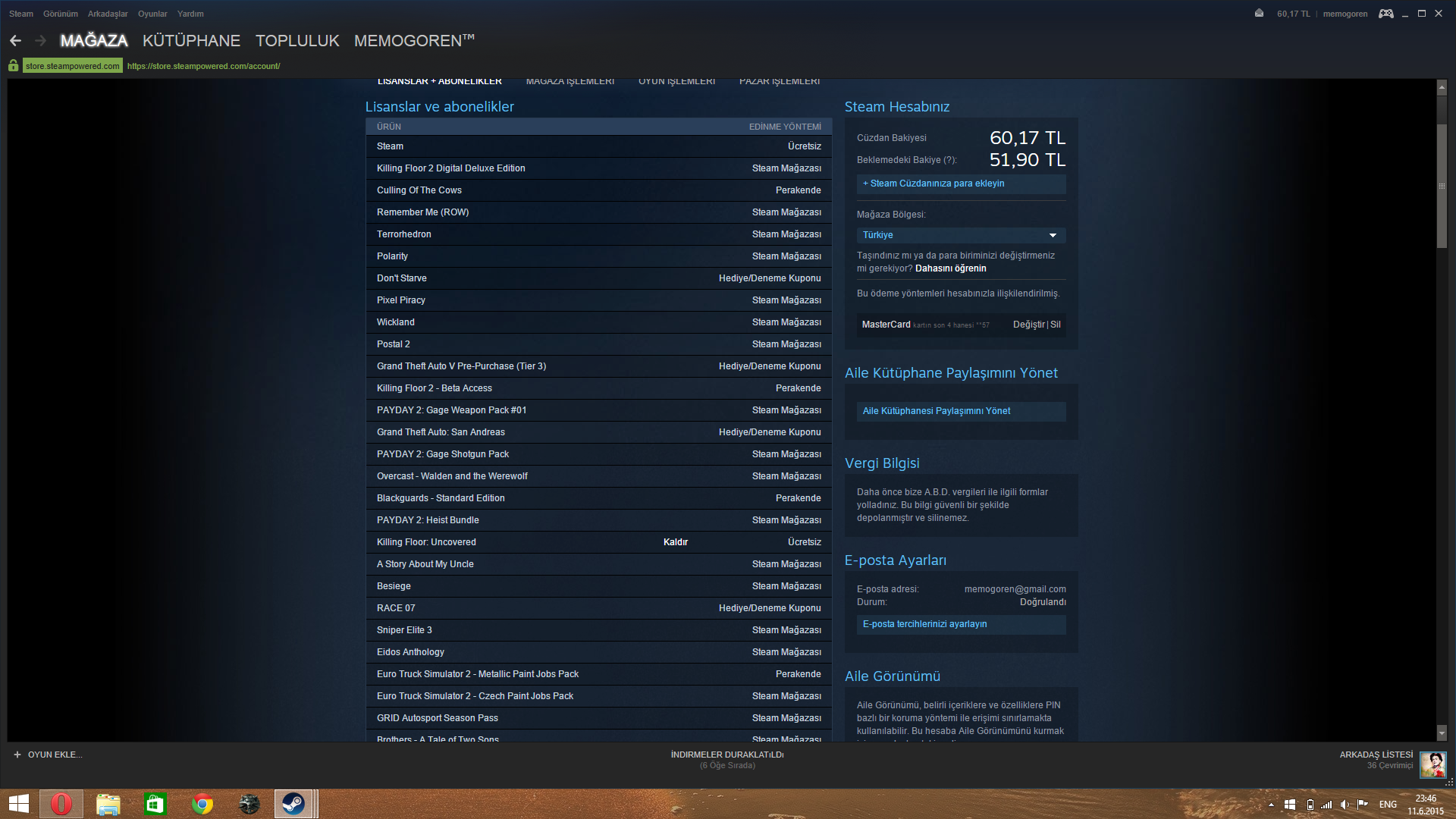
Task: Show hidden system tray icons arrow
Action: pos(1271,805)
